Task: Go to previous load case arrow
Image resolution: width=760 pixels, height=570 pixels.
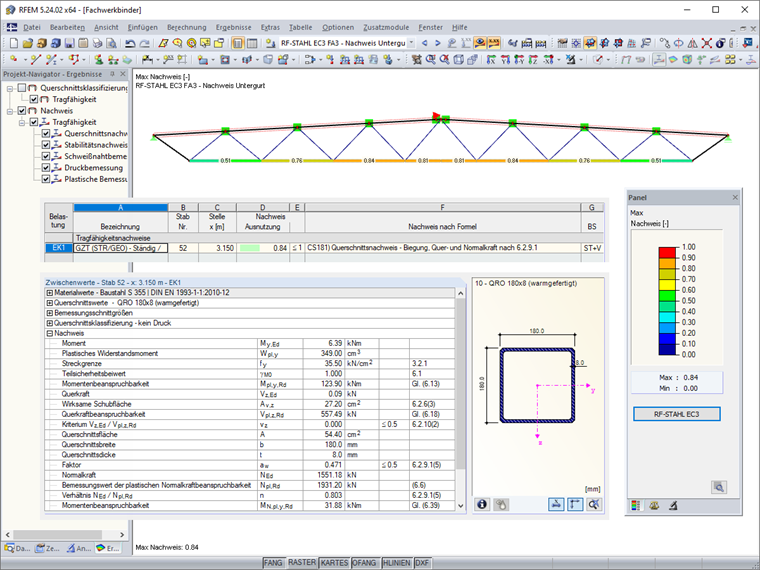Action: pyautogui.click(x=425, y=43)
